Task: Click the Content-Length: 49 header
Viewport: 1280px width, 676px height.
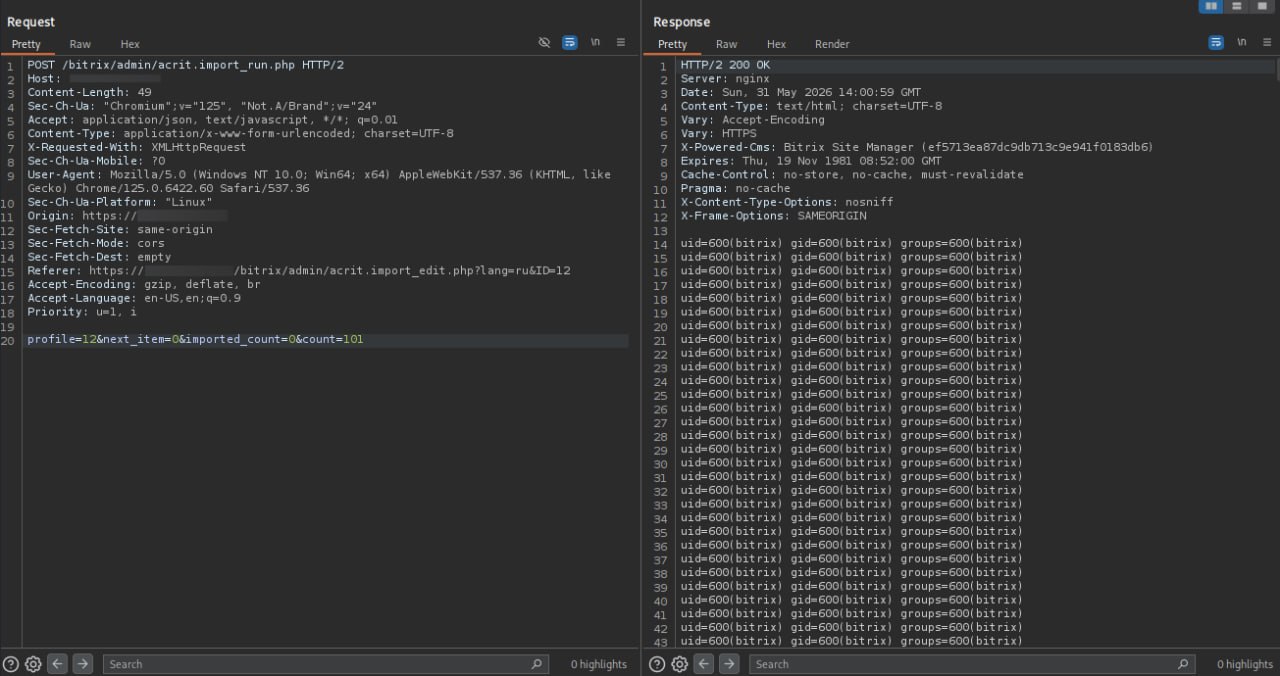Action: (x=89, y=92)
